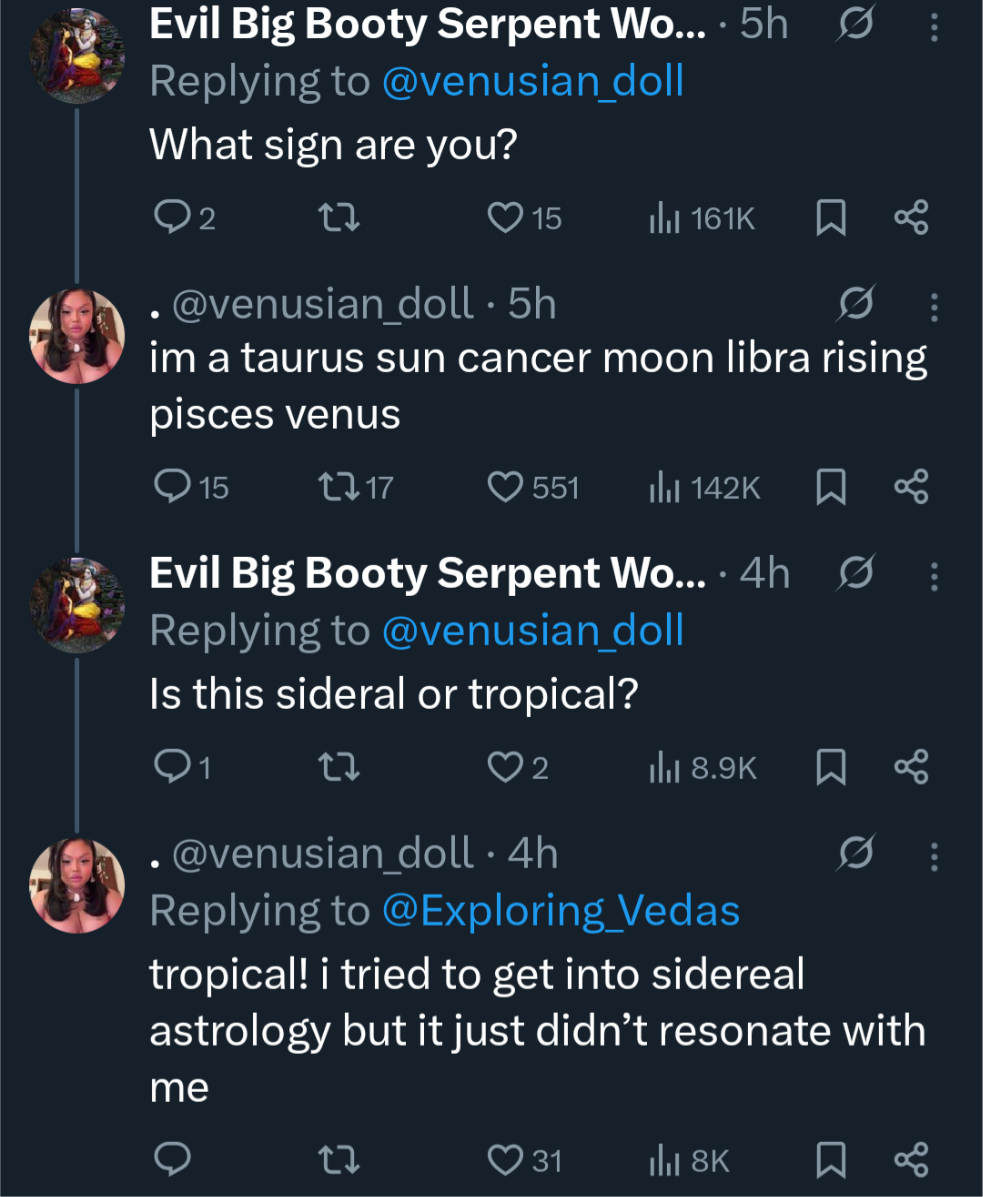
Task: Click the @venusian_doll mention link in first tweet
Action: coord(533,82)
